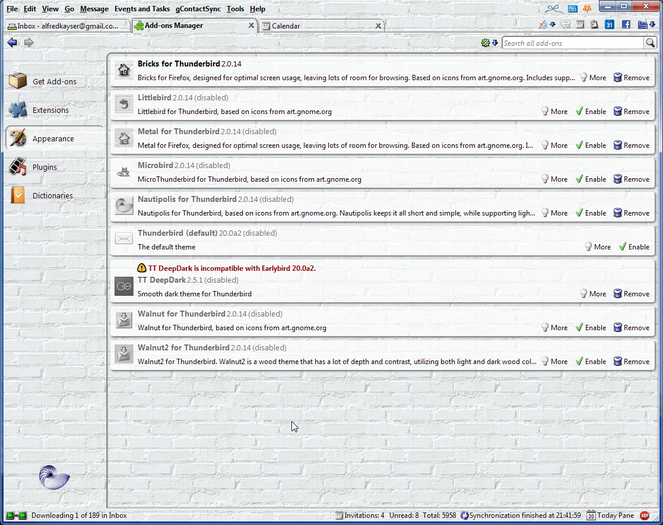The height and width of the screenshot is (525, 663).
Task: Open the Get Add-ons pane
Action: pos(53,81)
